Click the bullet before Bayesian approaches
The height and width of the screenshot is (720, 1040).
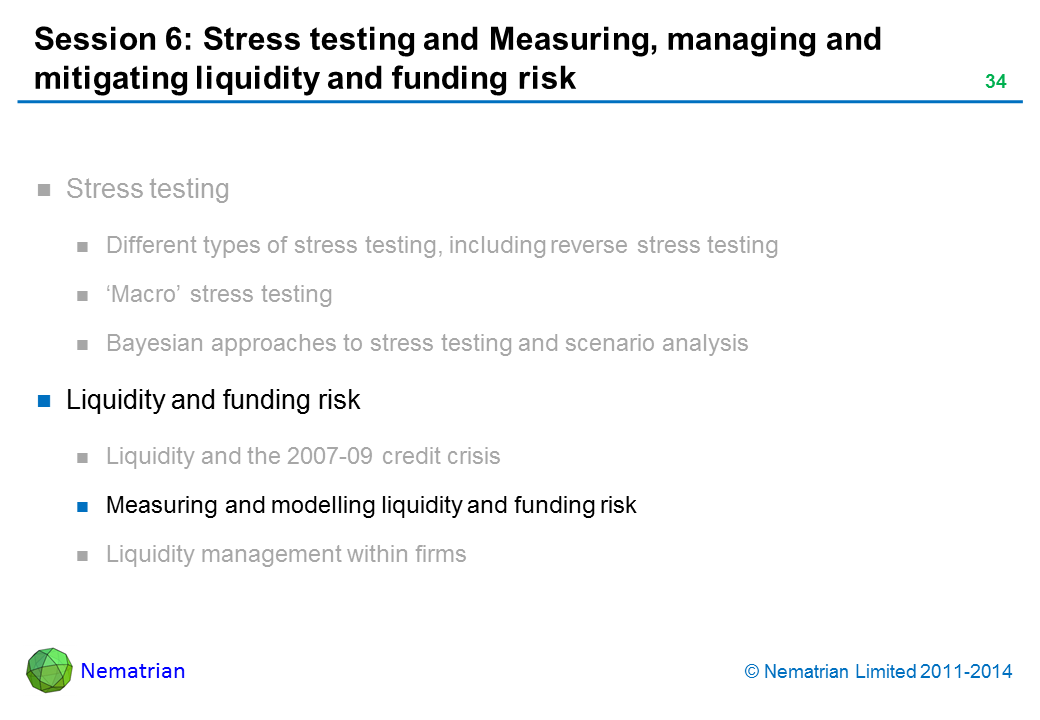point(84,344)
